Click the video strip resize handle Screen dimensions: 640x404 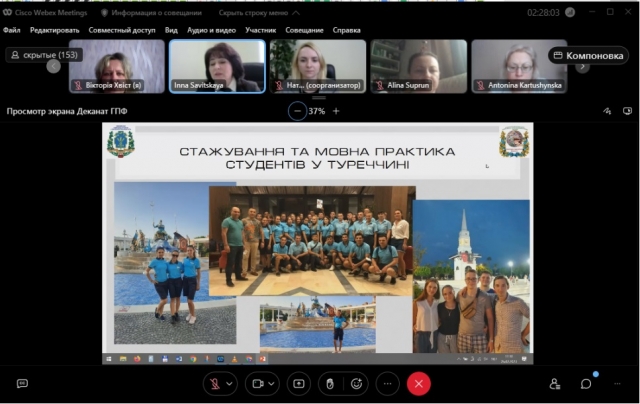tap(319, 98)
